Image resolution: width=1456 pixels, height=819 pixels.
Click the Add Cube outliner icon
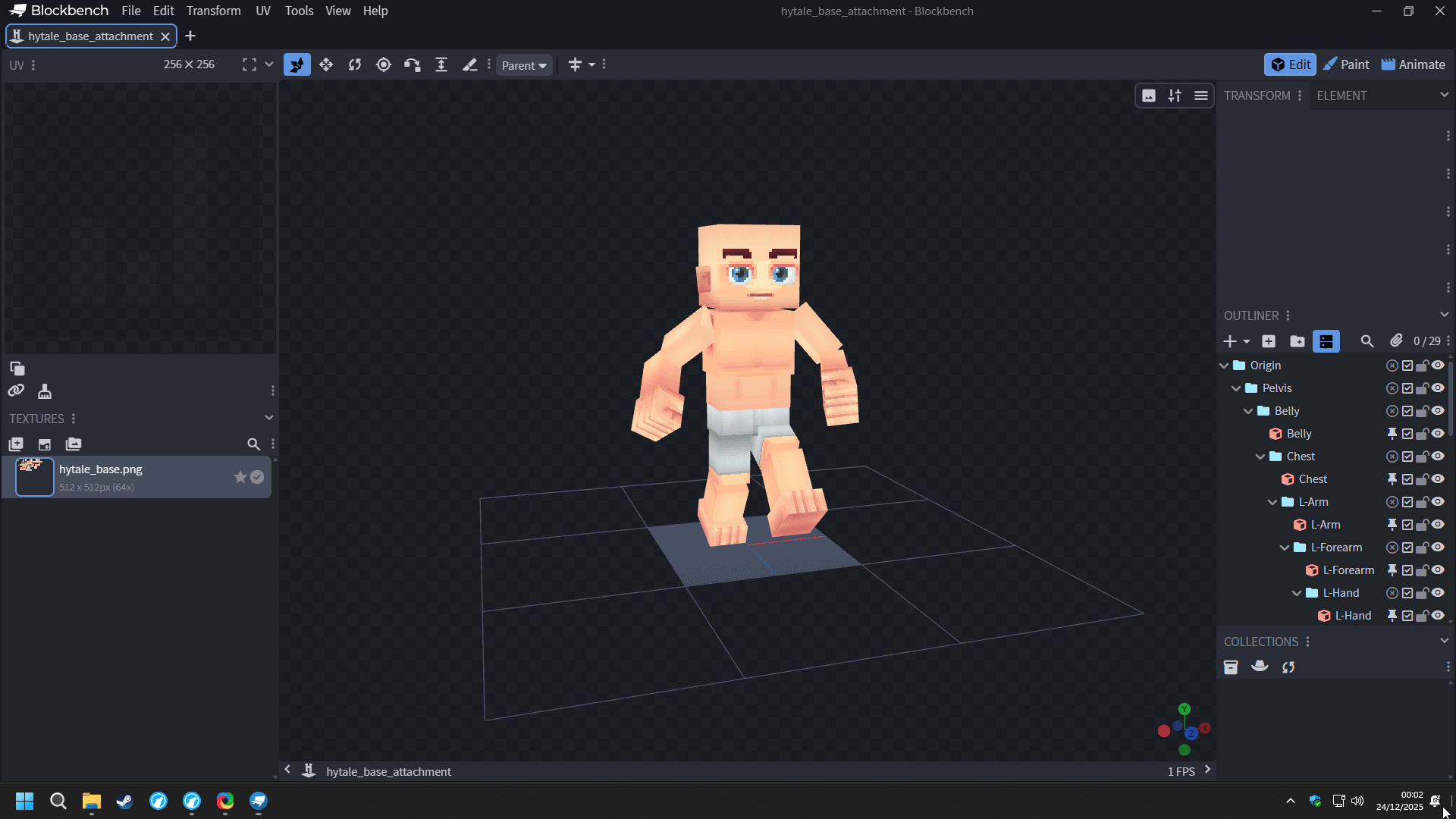point(1269,341)
